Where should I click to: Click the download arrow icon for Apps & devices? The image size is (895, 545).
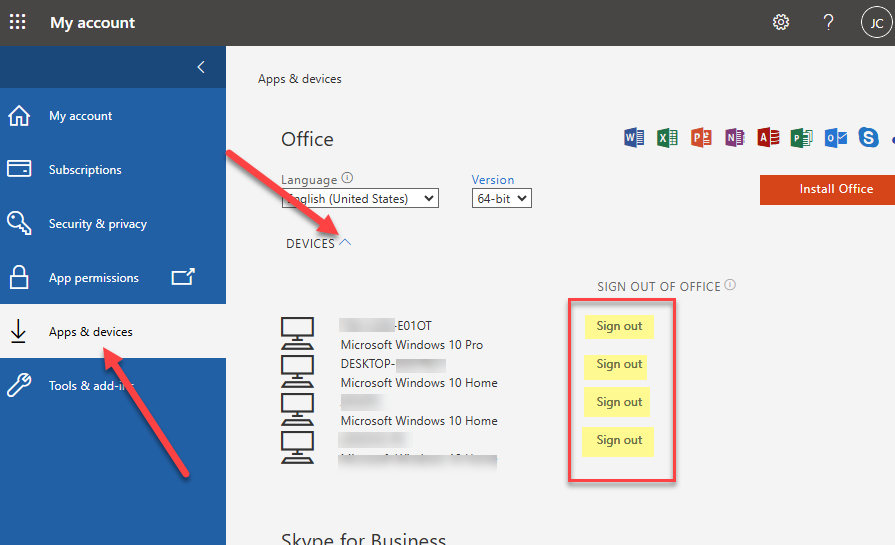point(18,331)
